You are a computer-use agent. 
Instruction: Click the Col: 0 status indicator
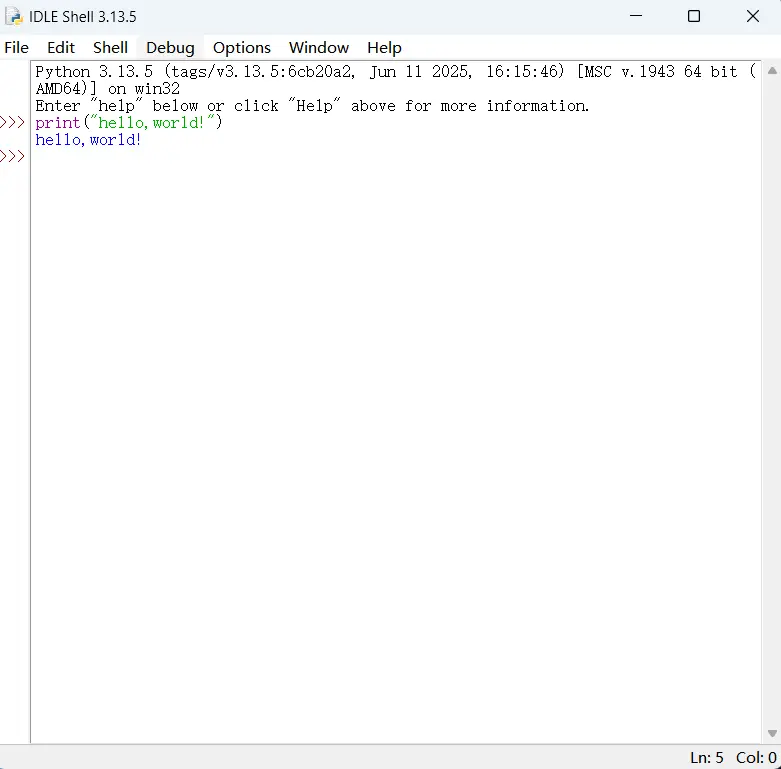tap(756, 758)
